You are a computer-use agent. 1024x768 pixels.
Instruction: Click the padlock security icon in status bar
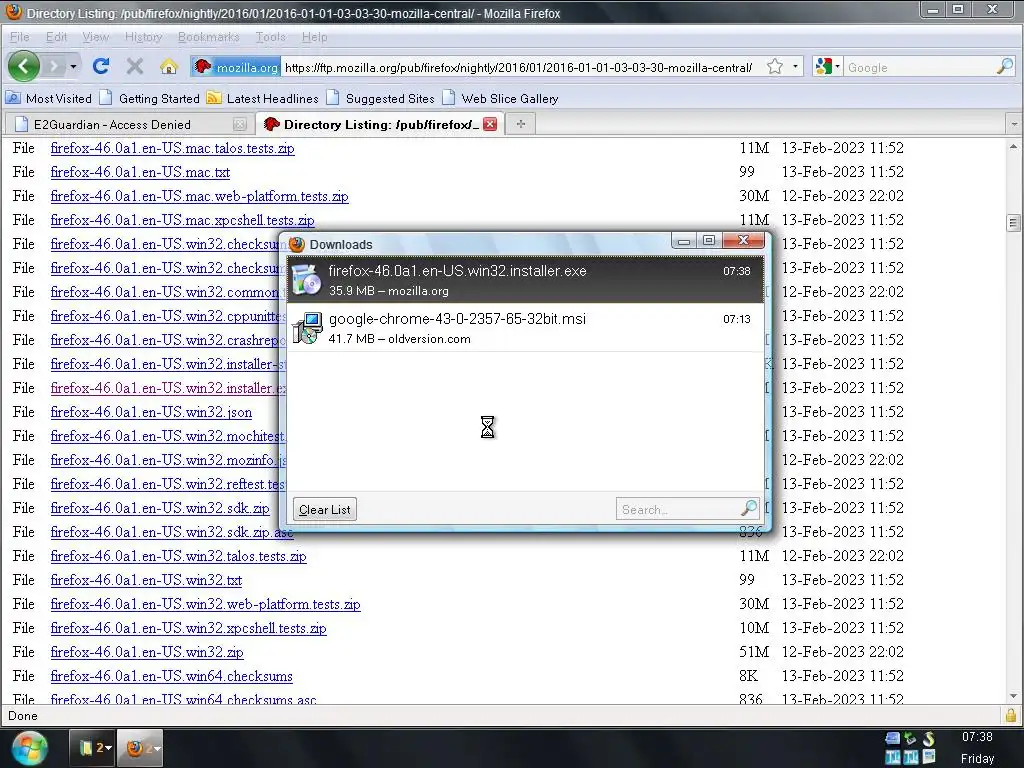coord(1010,716)
